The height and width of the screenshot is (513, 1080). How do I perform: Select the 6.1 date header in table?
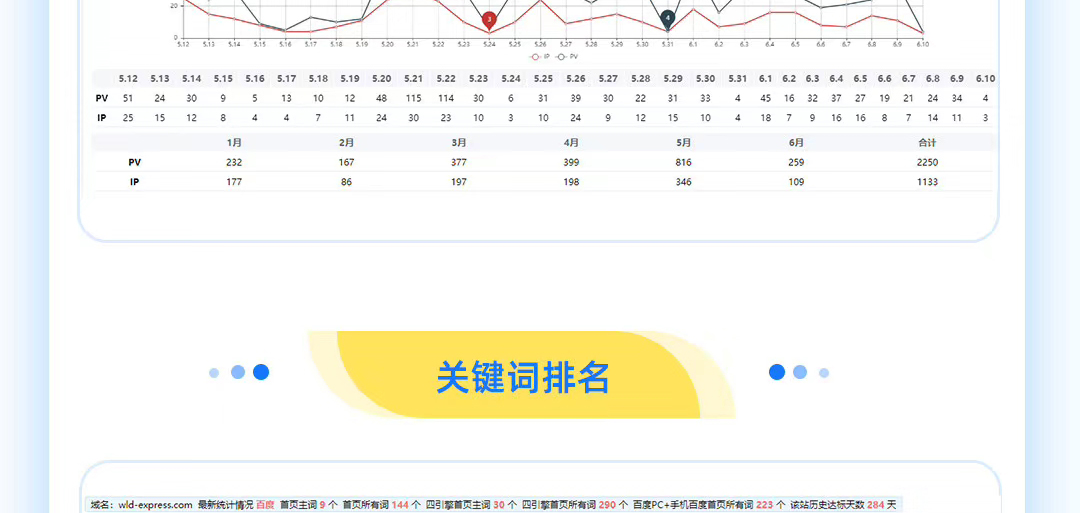(765, 79)
